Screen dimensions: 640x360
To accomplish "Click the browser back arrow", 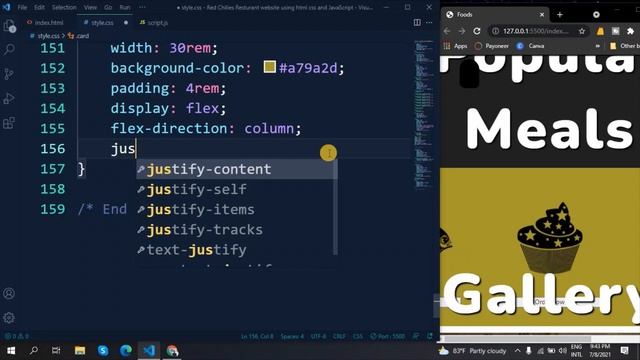I will tap(447, 31).
